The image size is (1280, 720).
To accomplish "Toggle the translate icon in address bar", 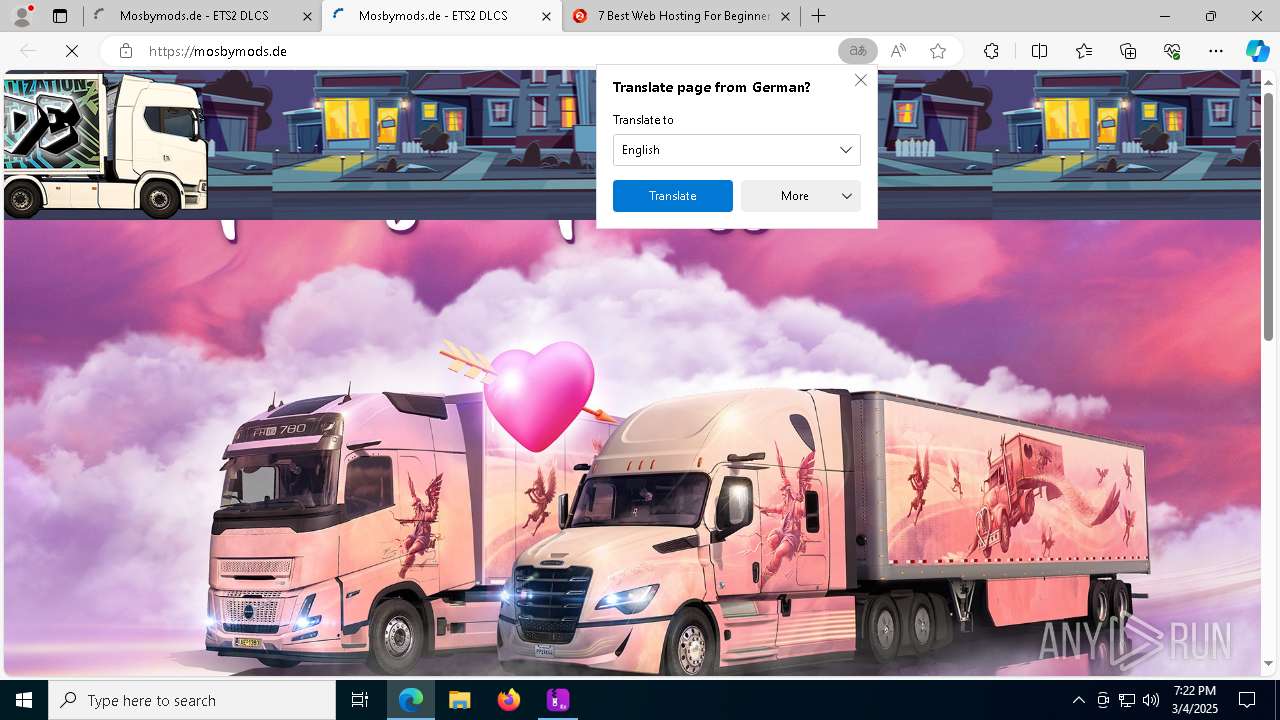I will [x=857, y=51].
